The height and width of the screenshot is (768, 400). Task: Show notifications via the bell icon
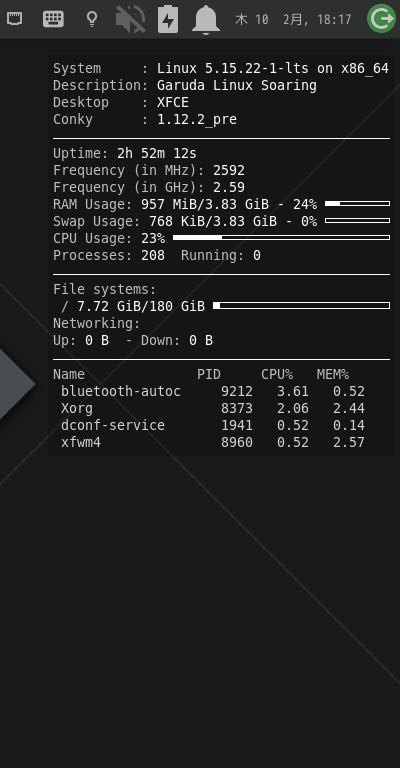pos(206,20)
